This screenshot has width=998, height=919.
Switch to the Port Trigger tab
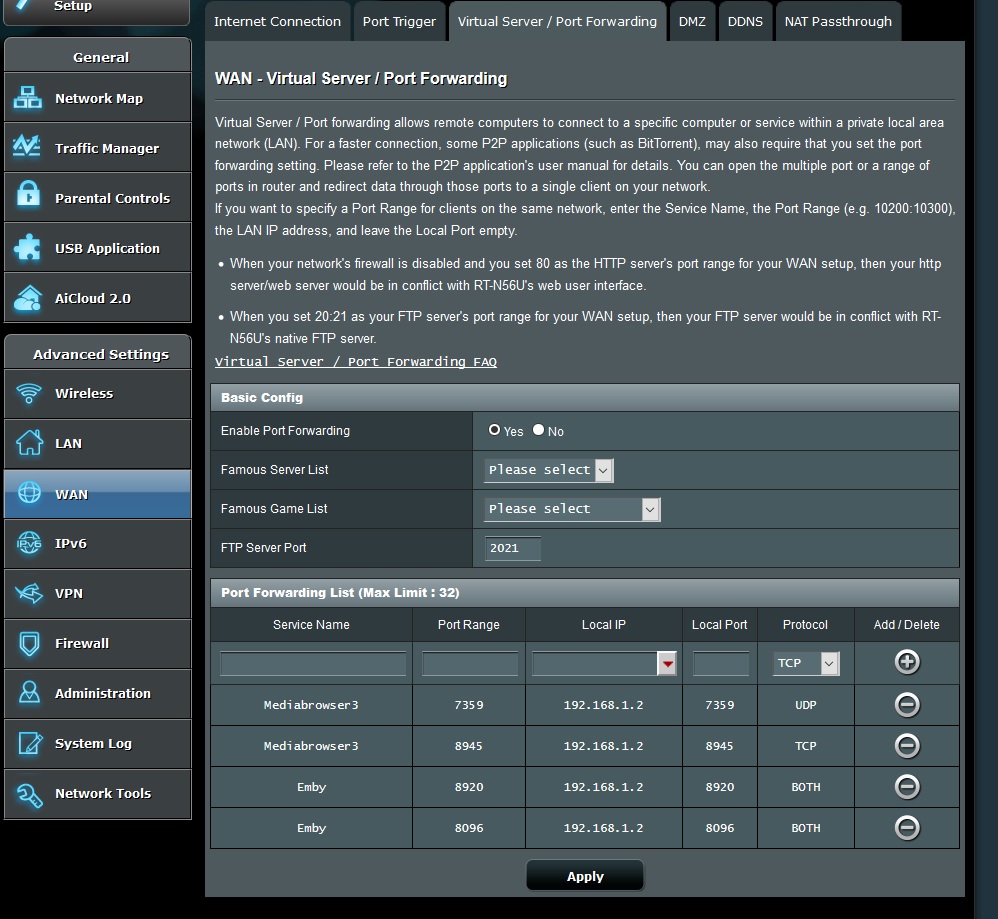399,21
